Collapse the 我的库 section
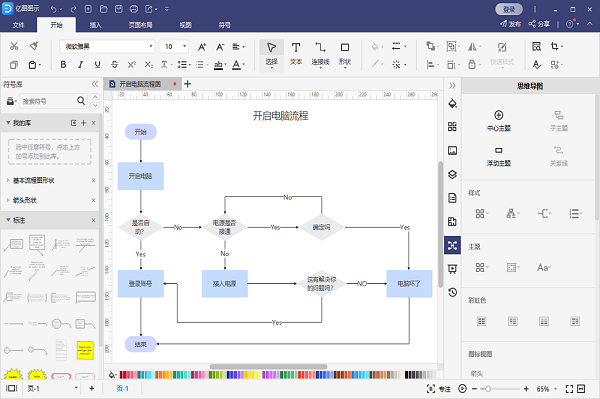 point(8,123)
